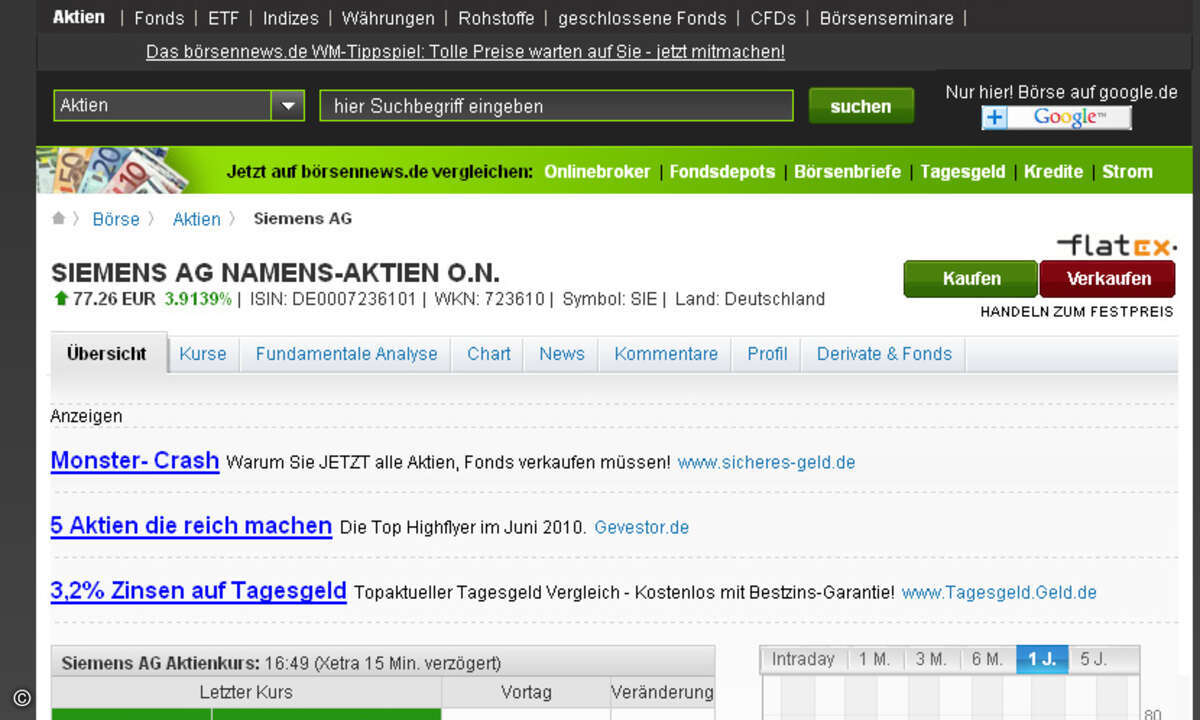The width and height of the screenshot is (1200, 720).
Task: Open the ETF top menu item
Action: (x=224, y=18)
